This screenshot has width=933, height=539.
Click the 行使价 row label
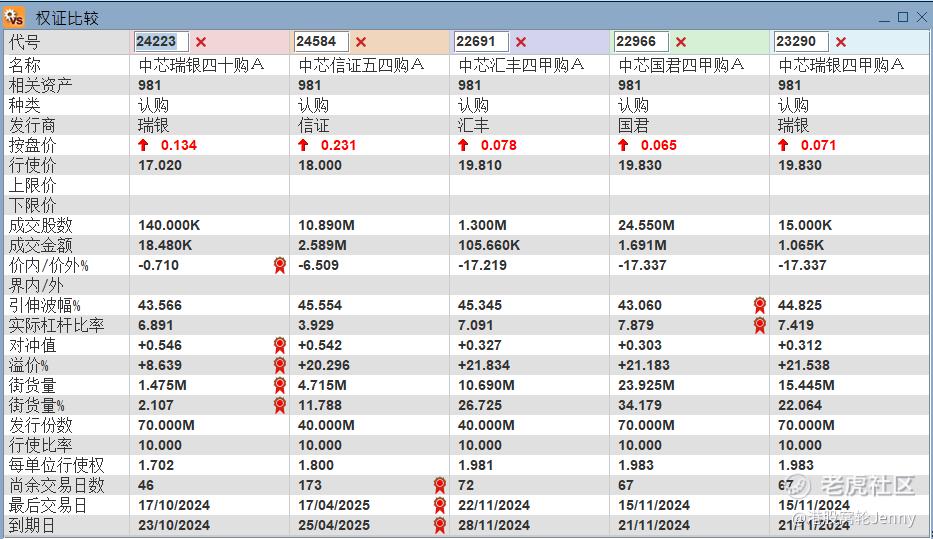[x=32, y=165]
